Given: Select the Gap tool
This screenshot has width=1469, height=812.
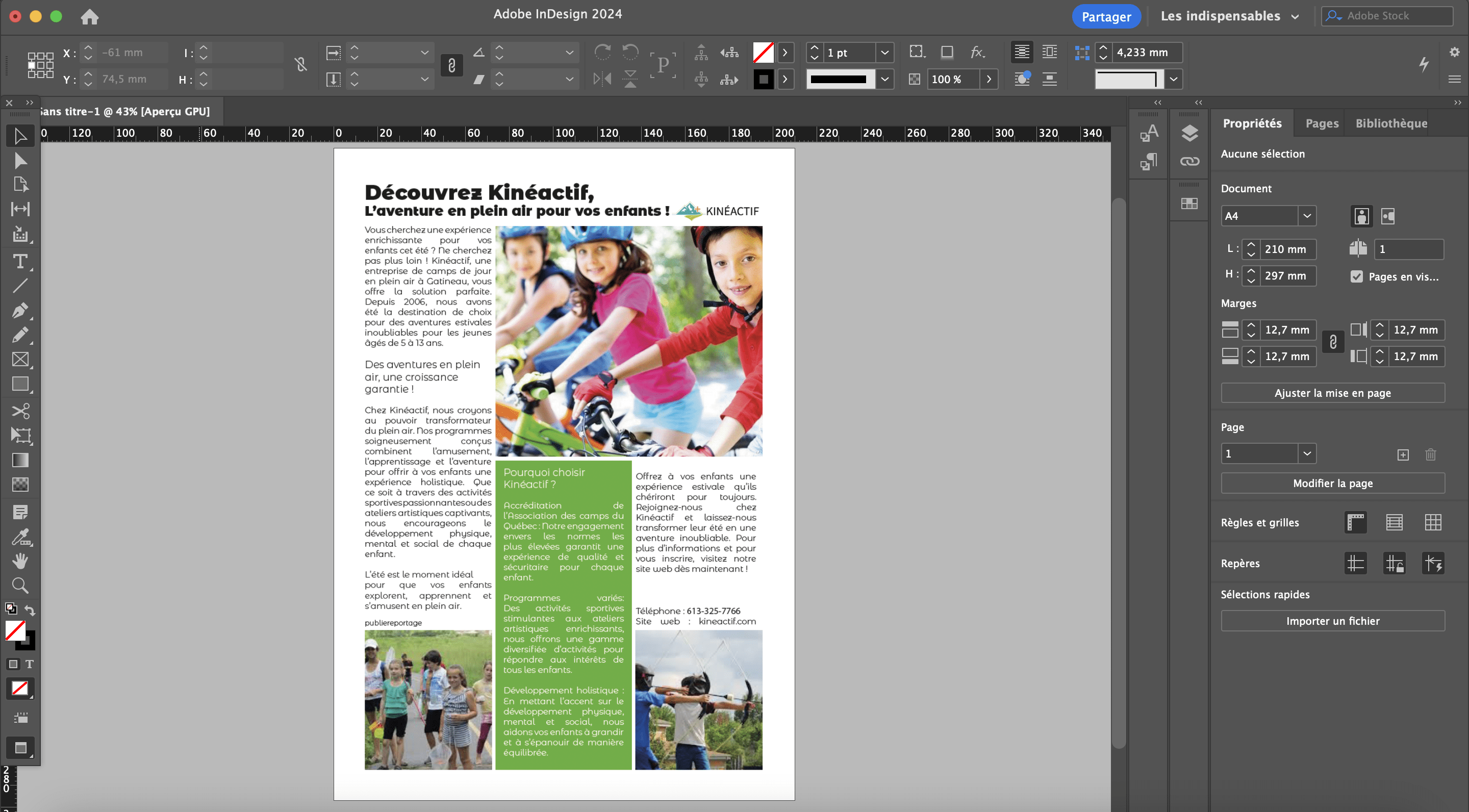Looking at the screenshot, I should (x=20, y=209).
